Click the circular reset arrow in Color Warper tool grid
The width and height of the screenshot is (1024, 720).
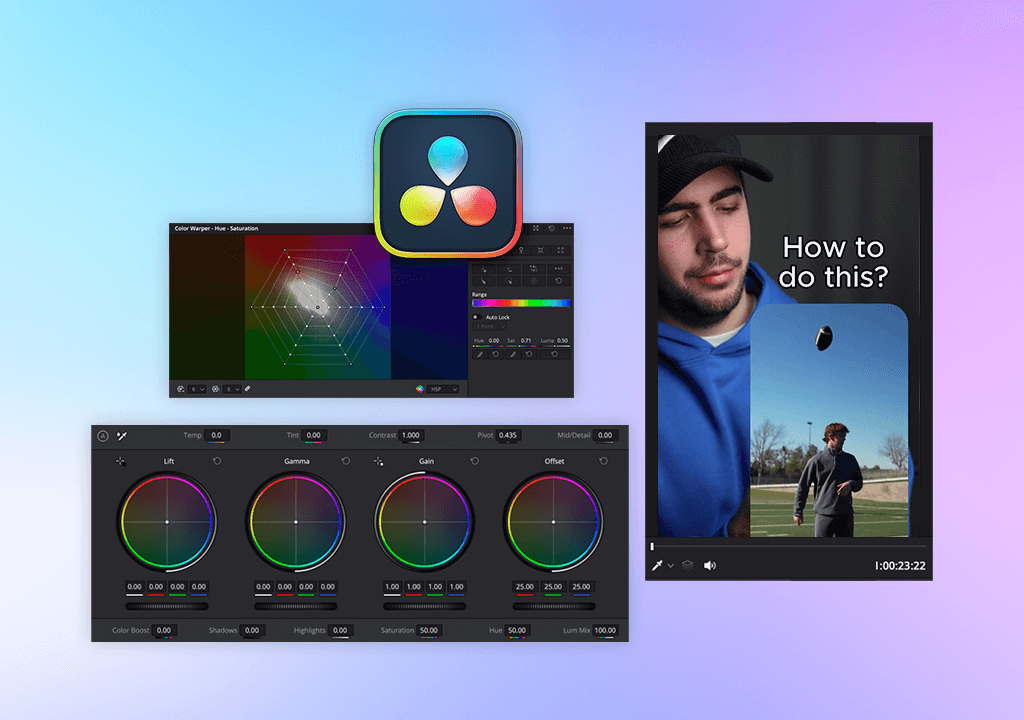[558, 281]
